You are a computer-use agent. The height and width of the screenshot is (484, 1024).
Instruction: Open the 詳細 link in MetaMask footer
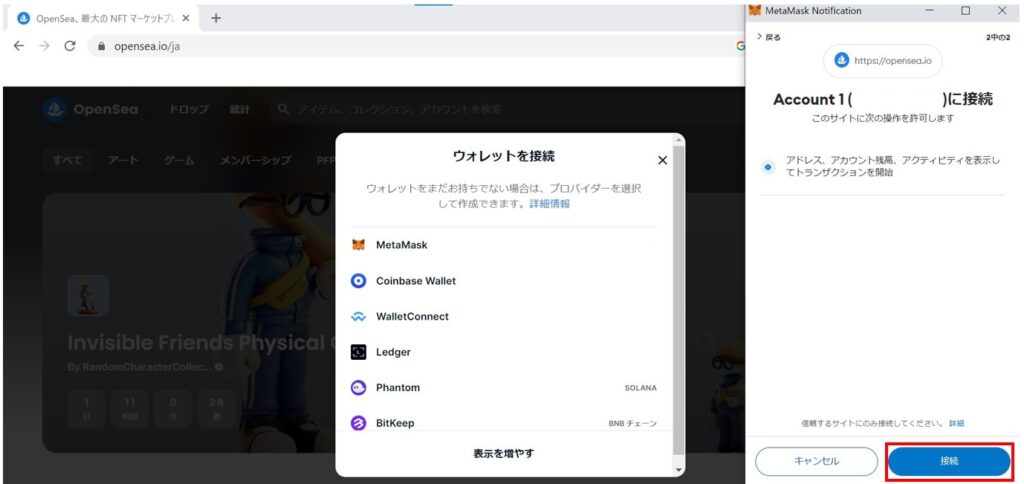click(956, 423)
